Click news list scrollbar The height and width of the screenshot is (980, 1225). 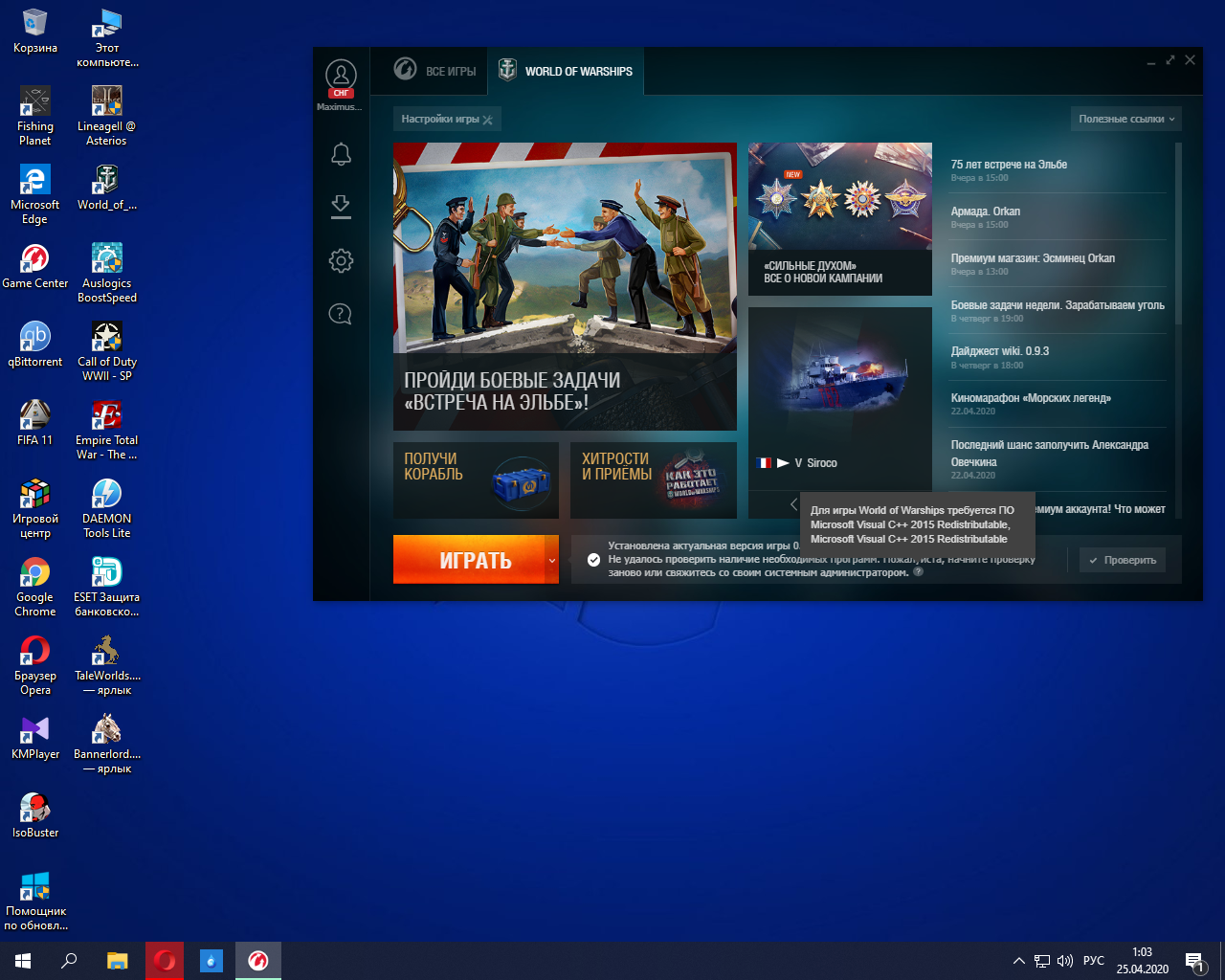(x=1178, y=234)
